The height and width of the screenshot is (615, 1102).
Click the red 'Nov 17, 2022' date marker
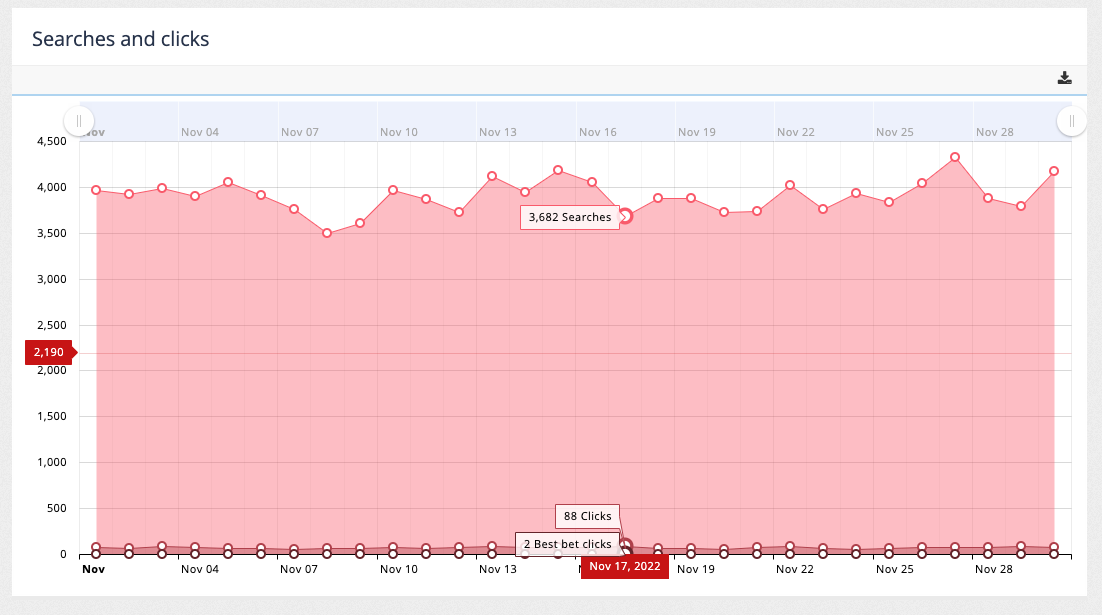tap(624, 566)
